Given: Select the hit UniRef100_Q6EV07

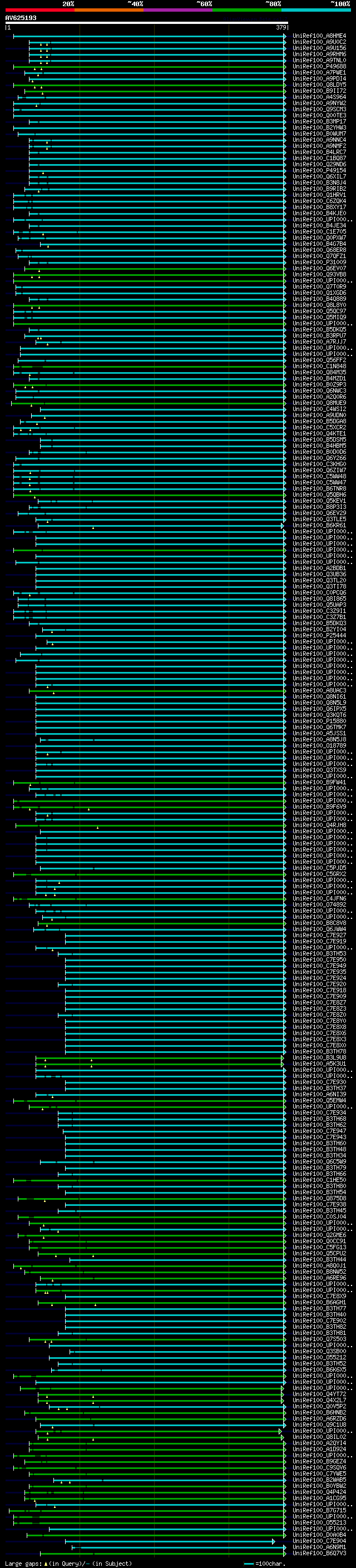Looking at the screenshot, I should click(x=319, y=269).
